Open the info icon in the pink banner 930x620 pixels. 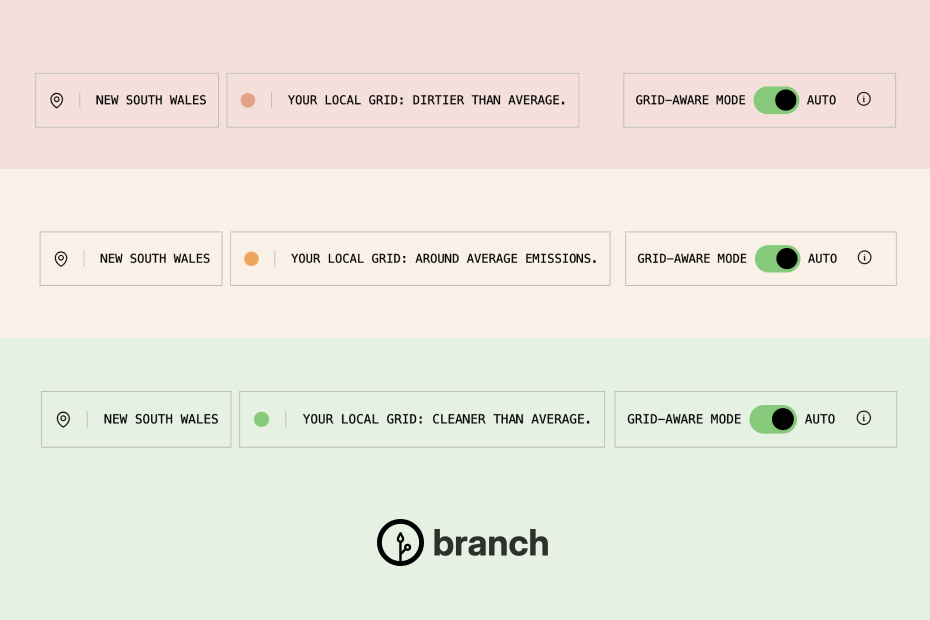[864, 99]
